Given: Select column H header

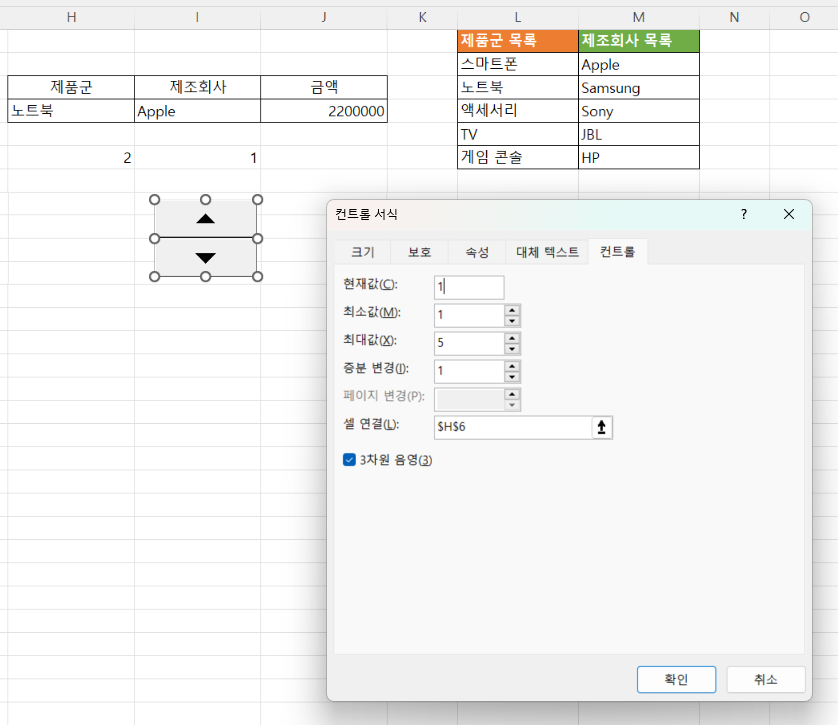Looking at the screenshot, I should pyautogui.click(x=71, y=17).
